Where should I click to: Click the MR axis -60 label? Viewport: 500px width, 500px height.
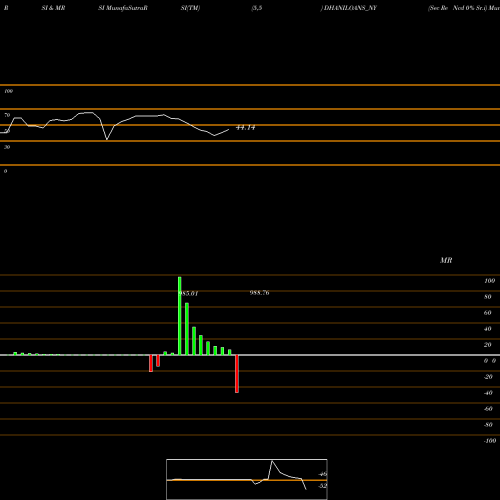[x=488, y=409]
